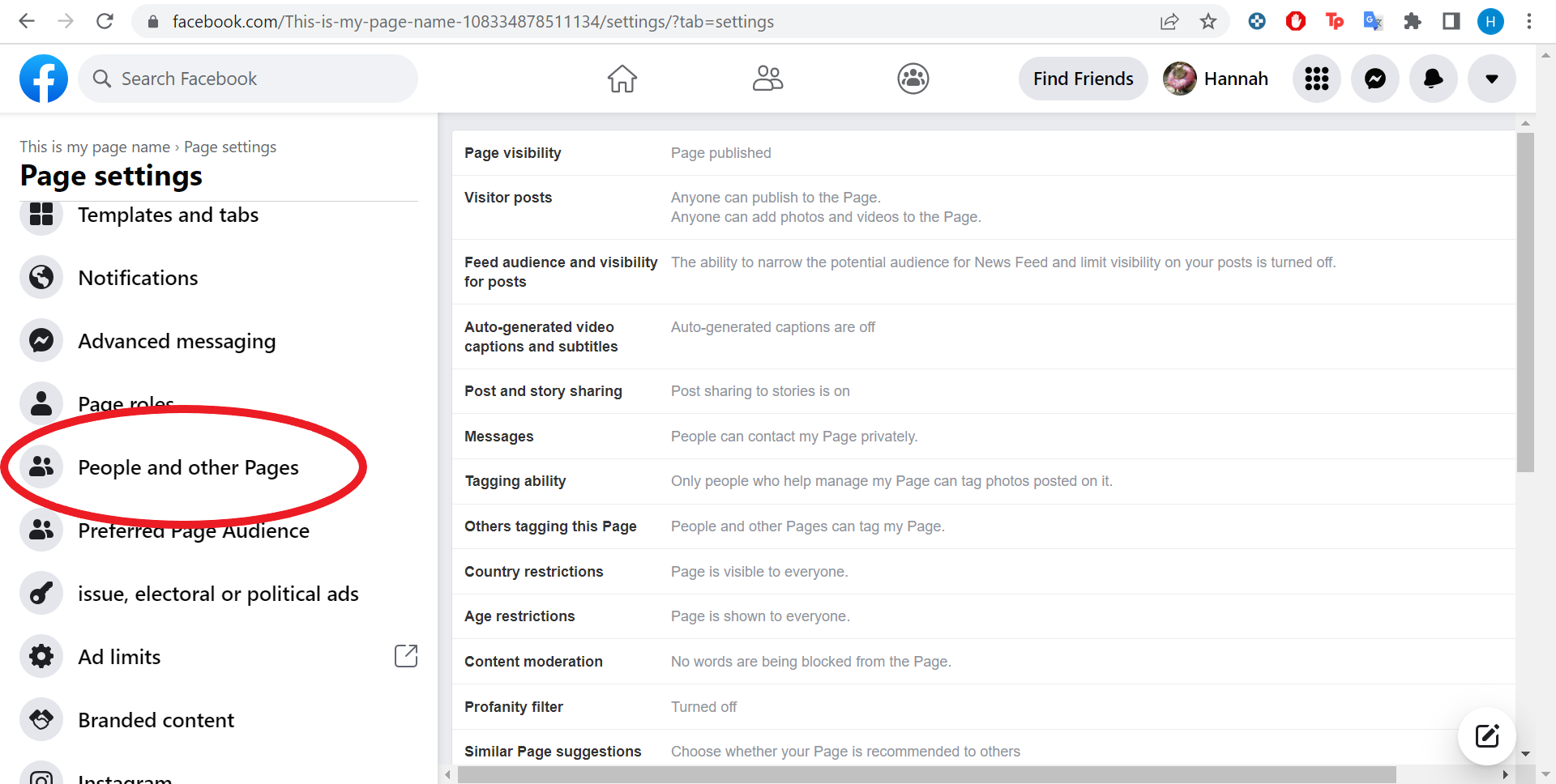Open Preferred Page Audience
Image resolution: width=1556 pixels, height=784 pixels.
click(219, 530)
